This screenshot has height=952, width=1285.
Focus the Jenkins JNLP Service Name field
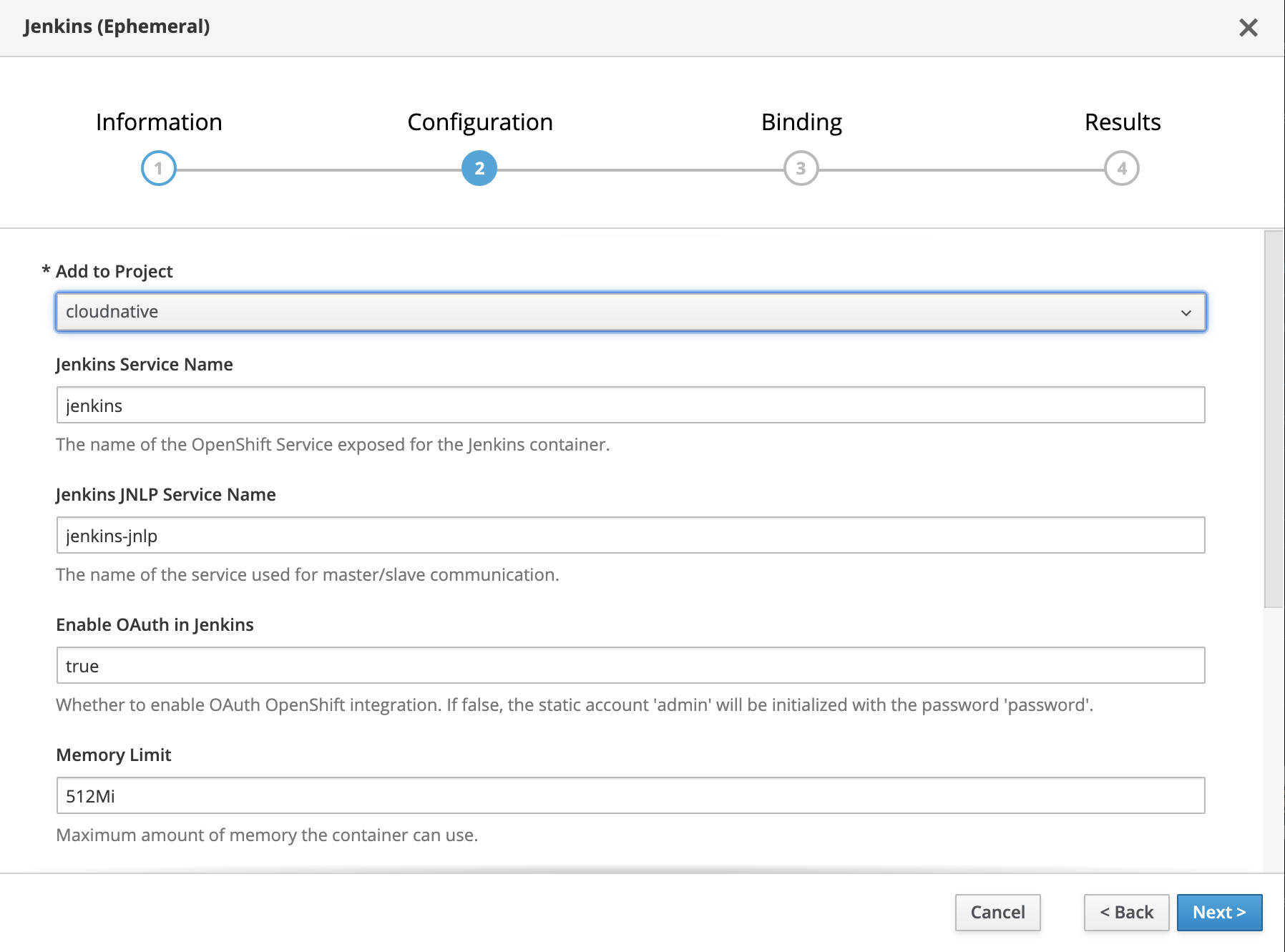[631, 536]
